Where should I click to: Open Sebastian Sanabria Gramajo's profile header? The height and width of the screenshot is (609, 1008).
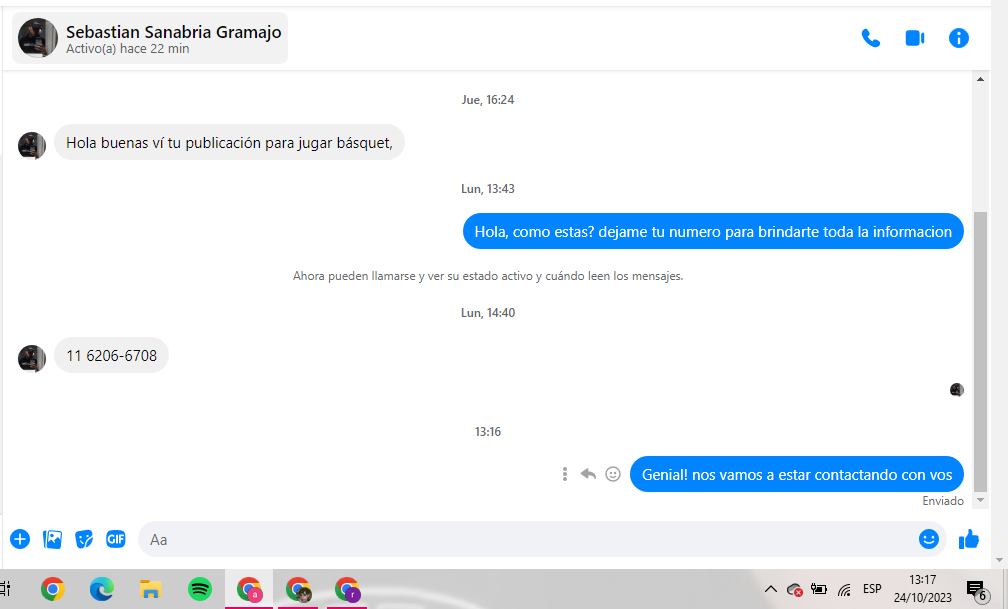(151, 38)
